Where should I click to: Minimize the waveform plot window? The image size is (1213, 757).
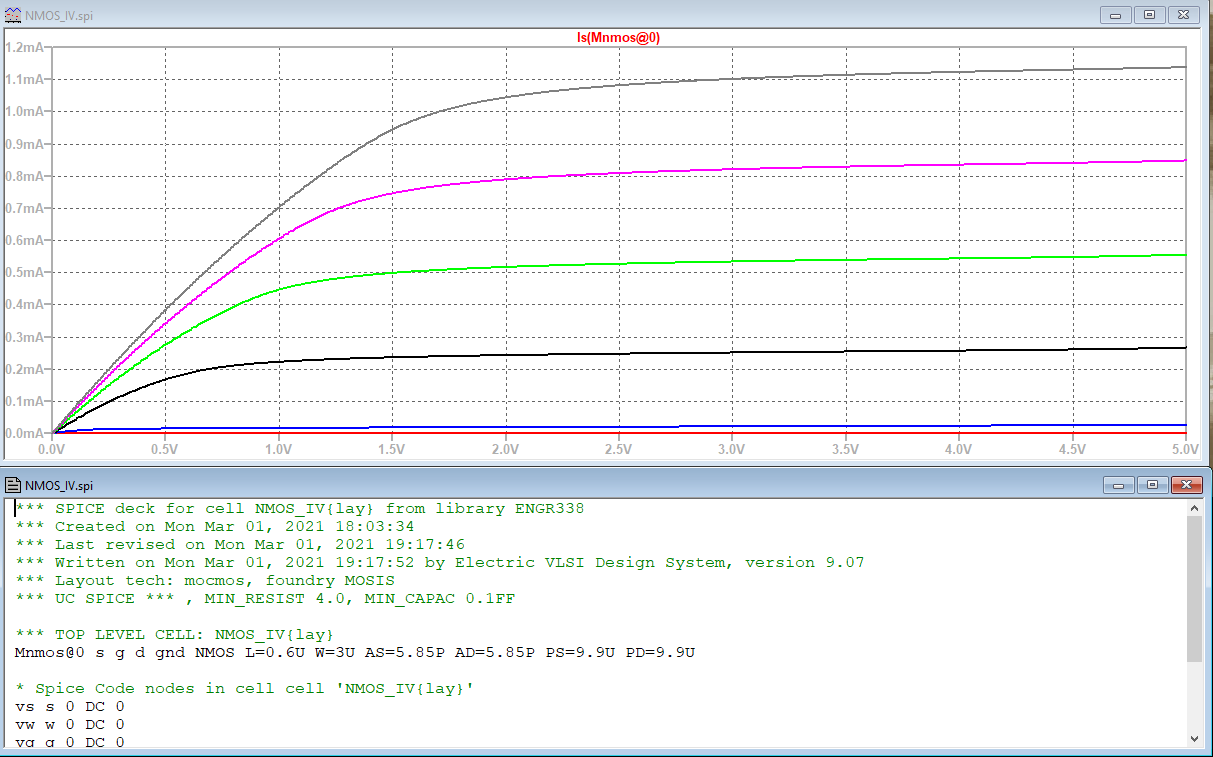(1116, 15)
